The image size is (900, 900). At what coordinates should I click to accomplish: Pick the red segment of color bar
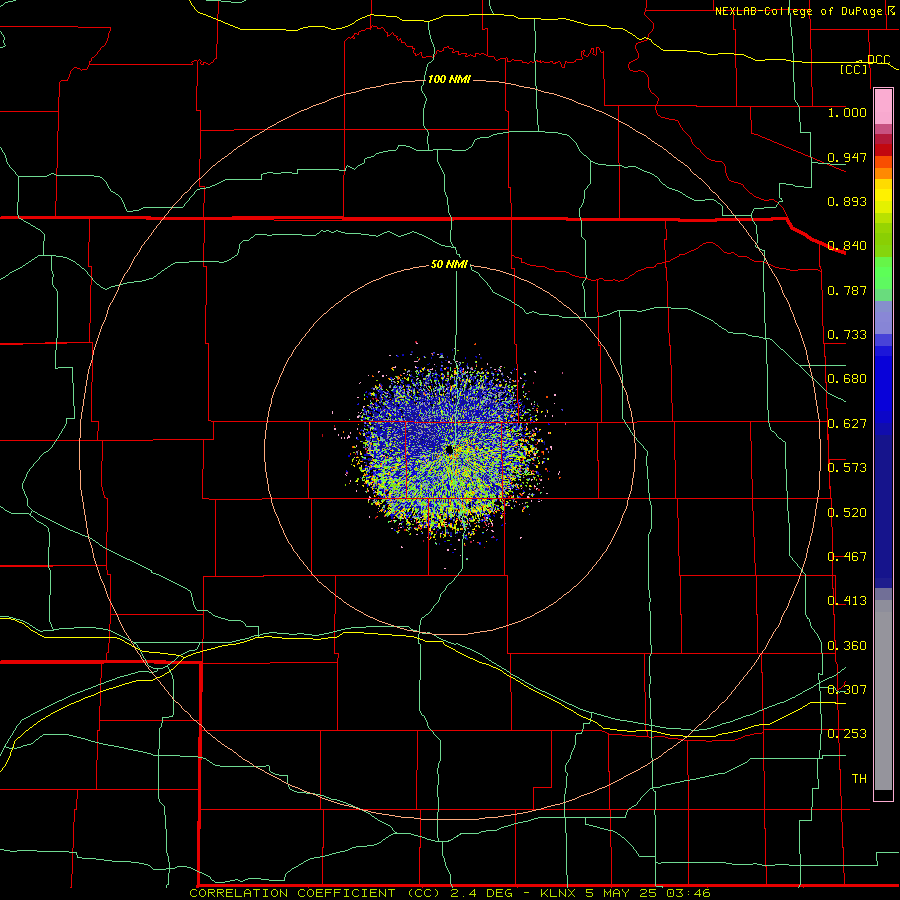pyautogui.click(x=883, y=150)
